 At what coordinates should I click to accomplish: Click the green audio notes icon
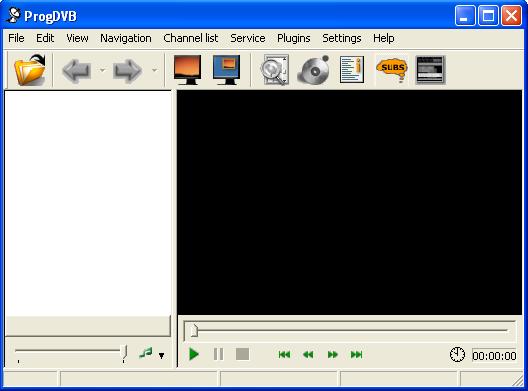146,353
